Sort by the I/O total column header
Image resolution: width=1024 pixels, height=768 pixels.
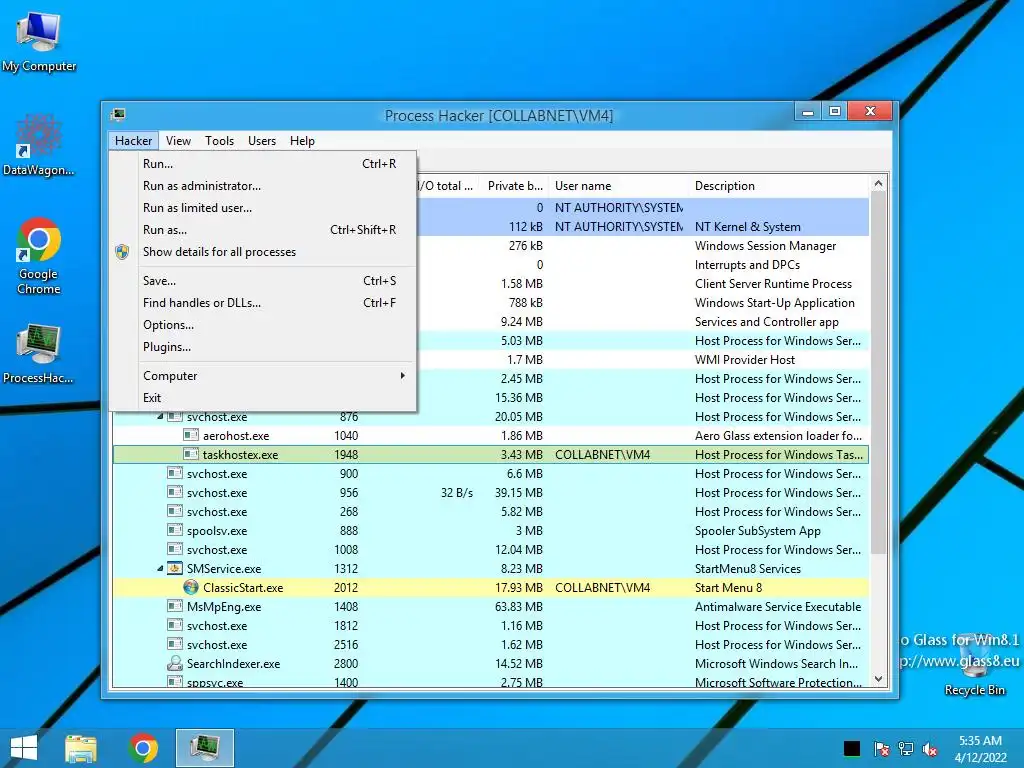[x=448, y=185]
